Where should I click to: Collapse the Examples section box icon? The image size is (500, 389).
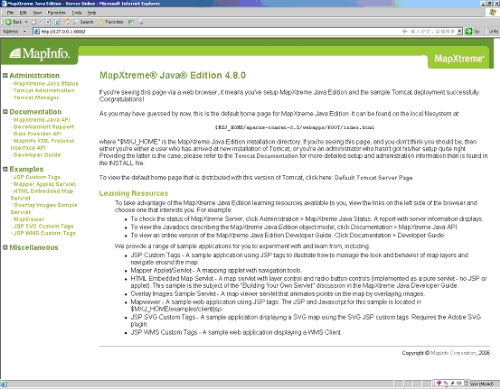(5, 169)
